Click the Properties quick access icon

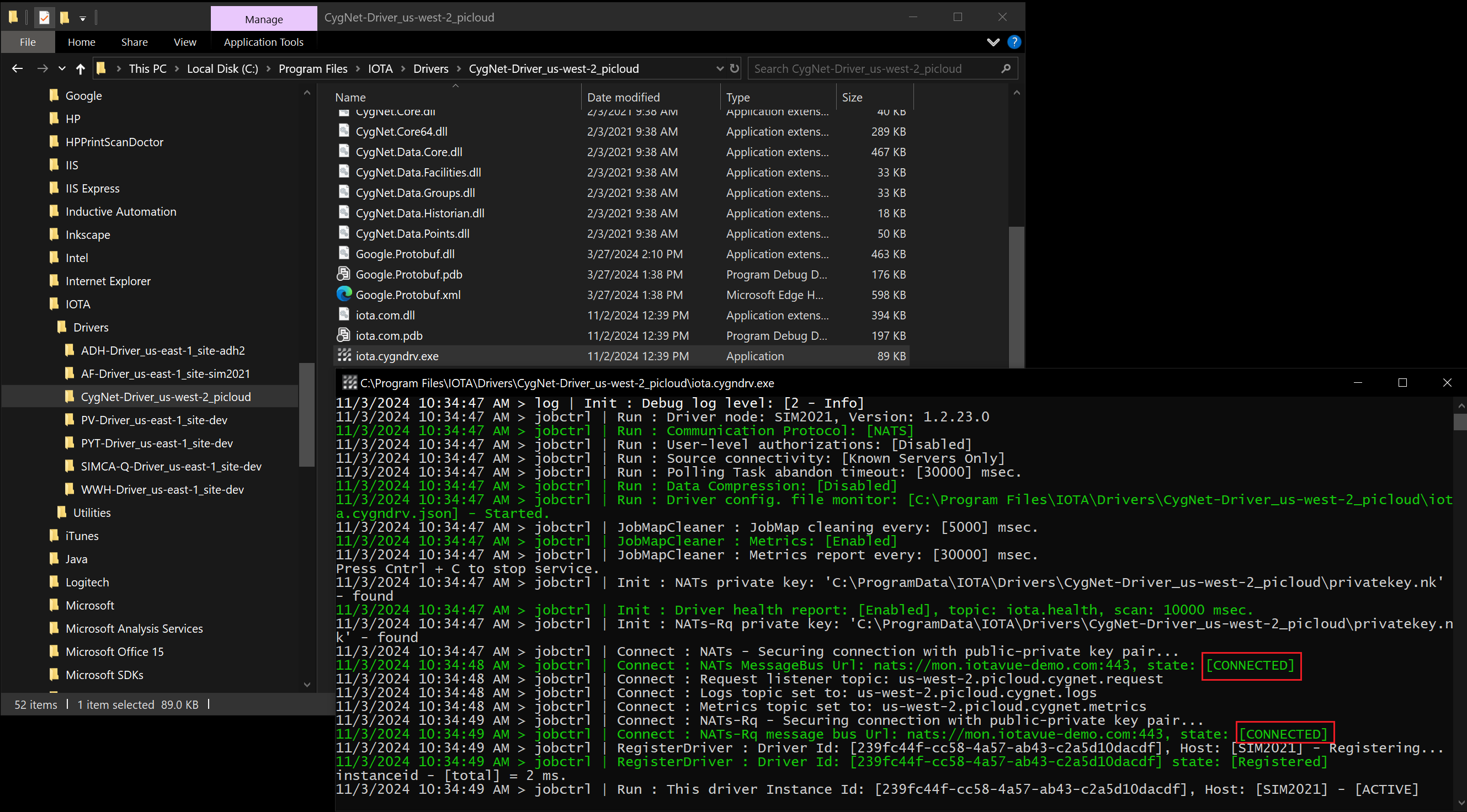click(44, 18)
